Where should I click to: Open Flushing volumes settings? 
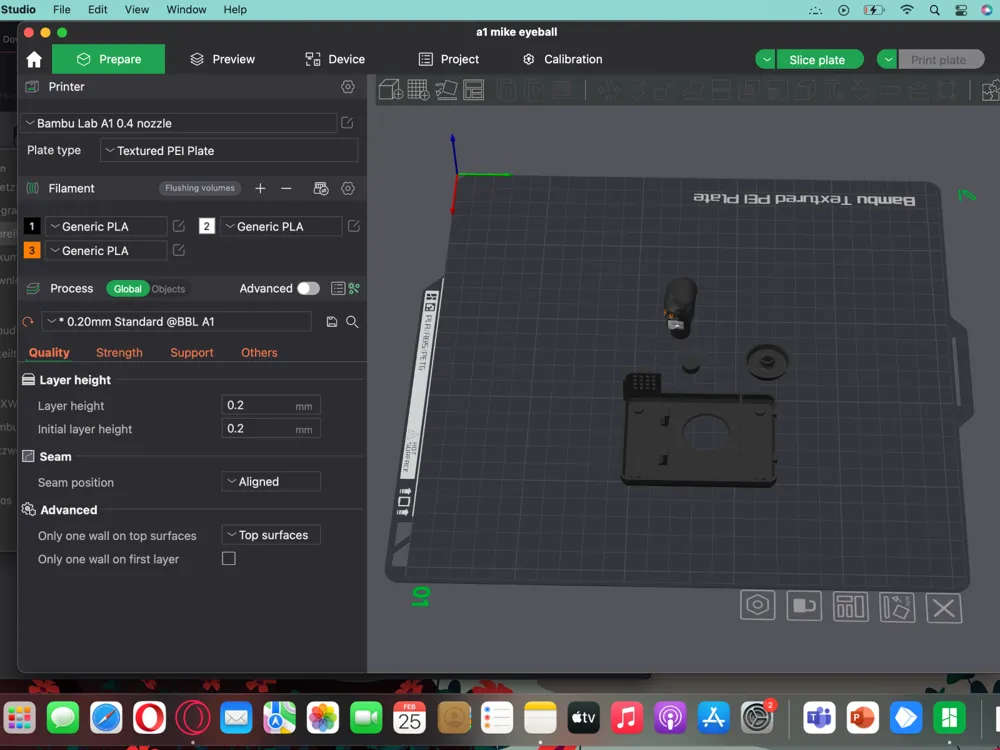pos(200,188)
